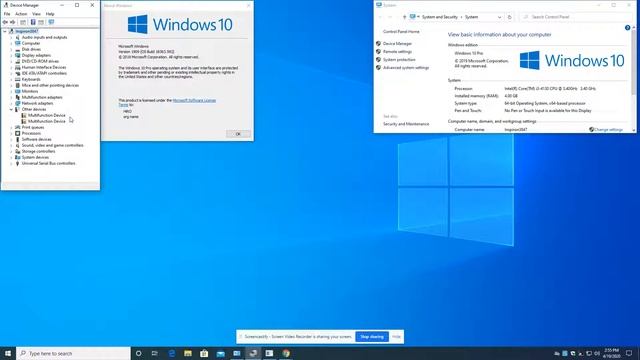This screenshot has height=360, width=640.
Task: Click the scan for hardware changes monitor icon
Action: [51, 22]
